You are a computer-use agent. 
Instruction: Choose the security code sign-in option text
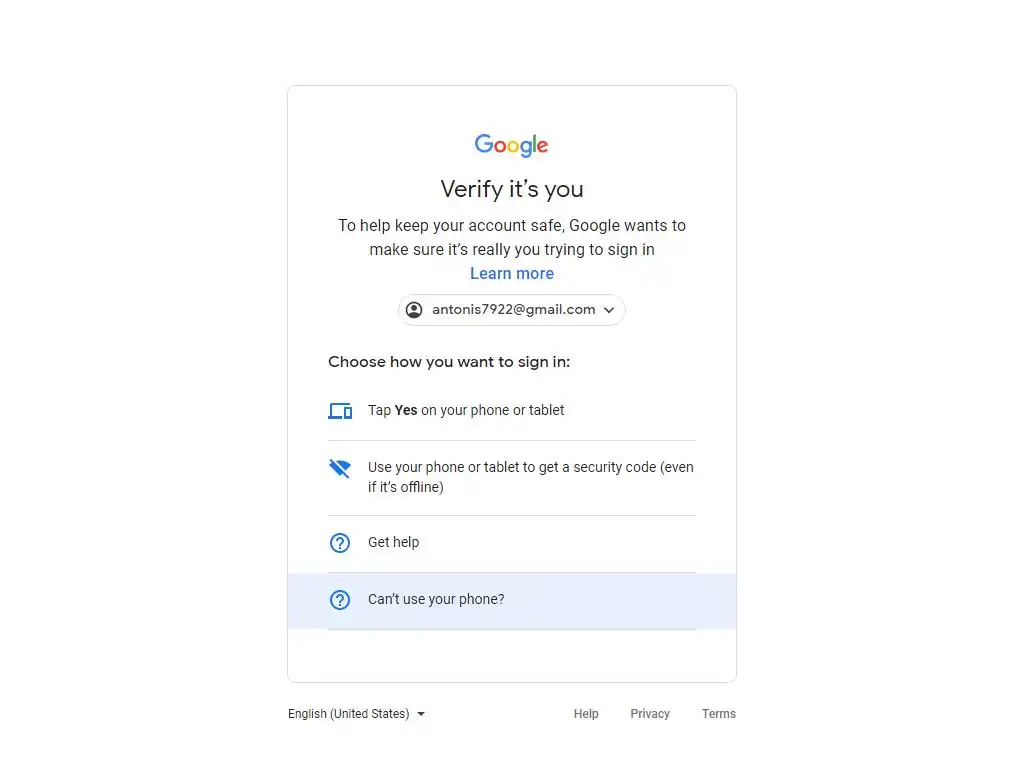pos(530,477)
